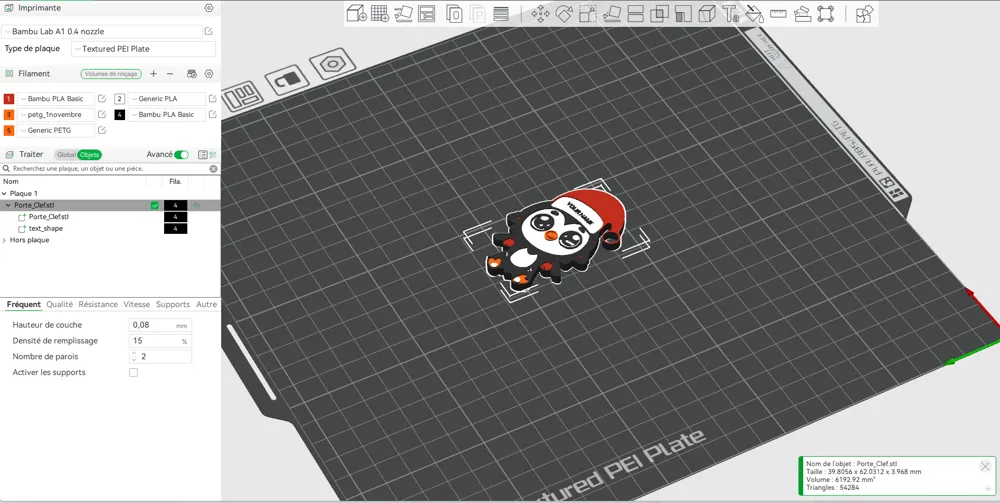Open the Résistance tab
This screenshot has width=1000, height=503.
click(x=98, y=305)
